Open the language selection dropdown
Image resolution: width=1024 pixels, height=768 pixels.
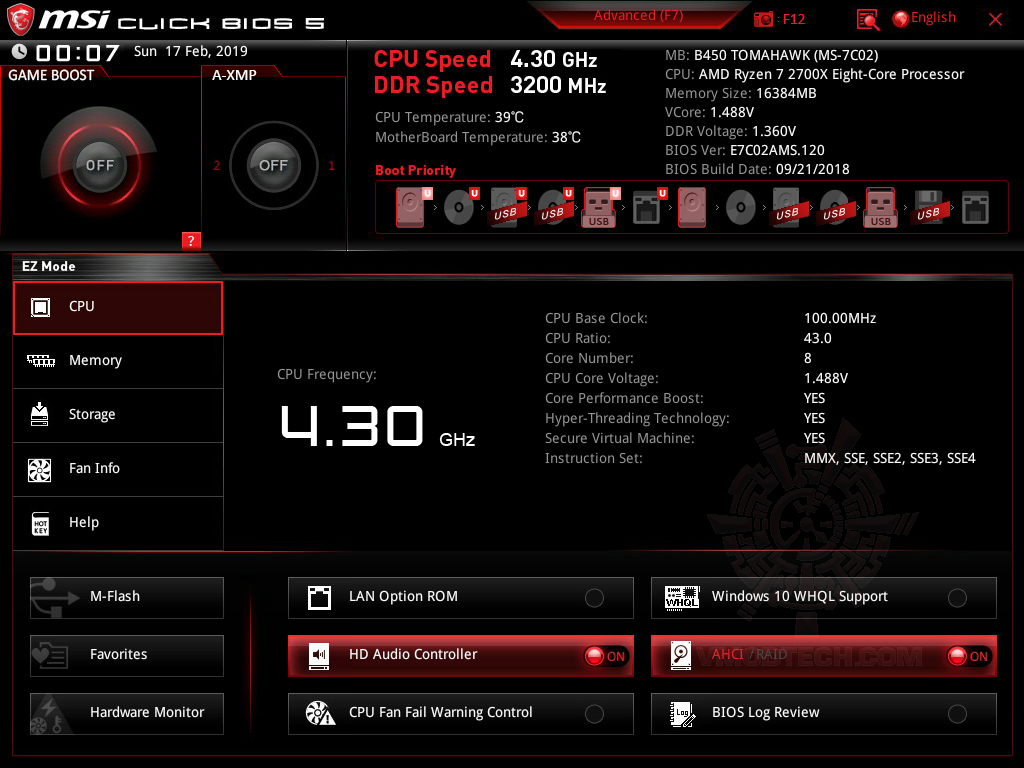tap(922, 17)
